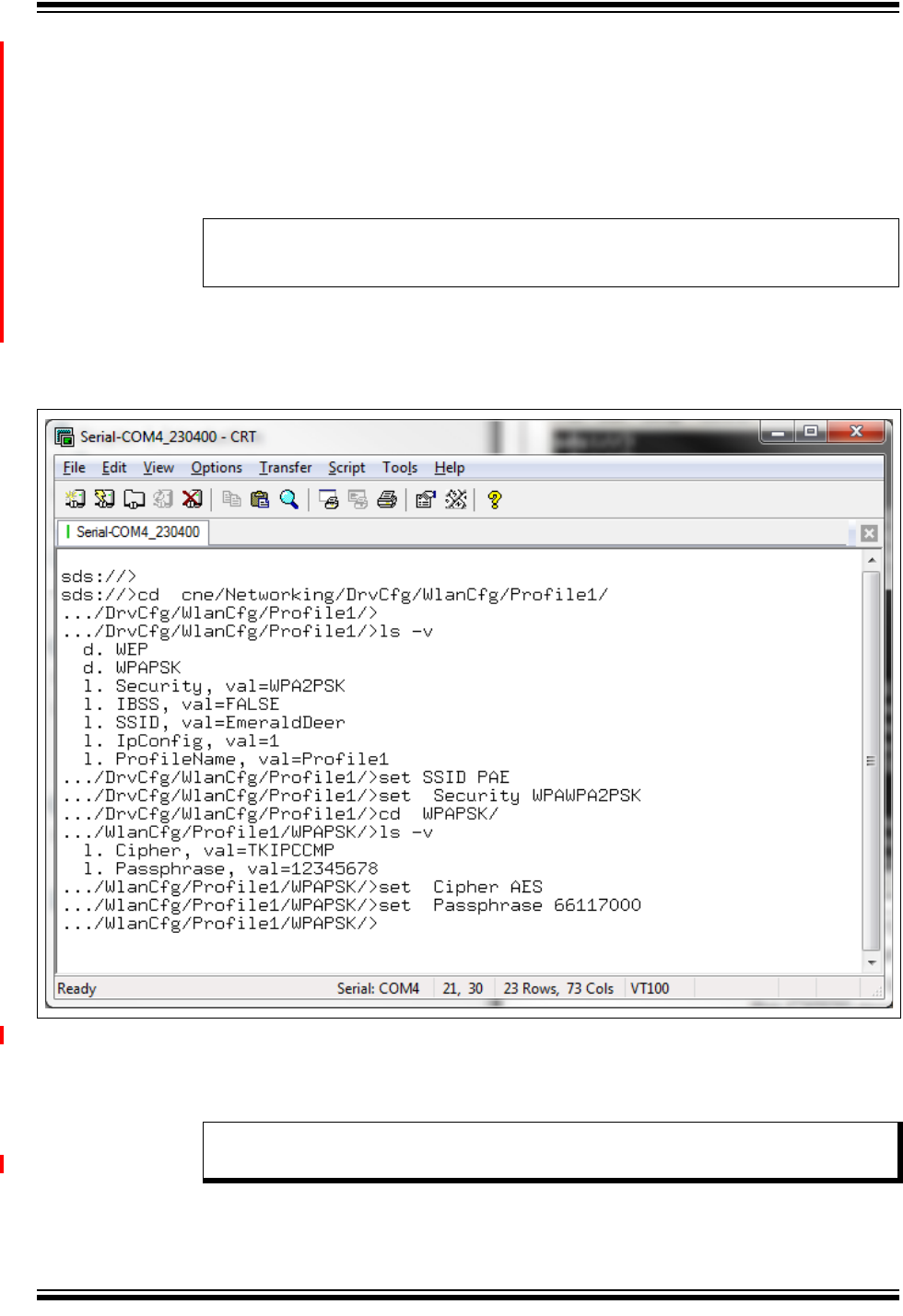Click the scrollbar down arrow

[871, 962]
